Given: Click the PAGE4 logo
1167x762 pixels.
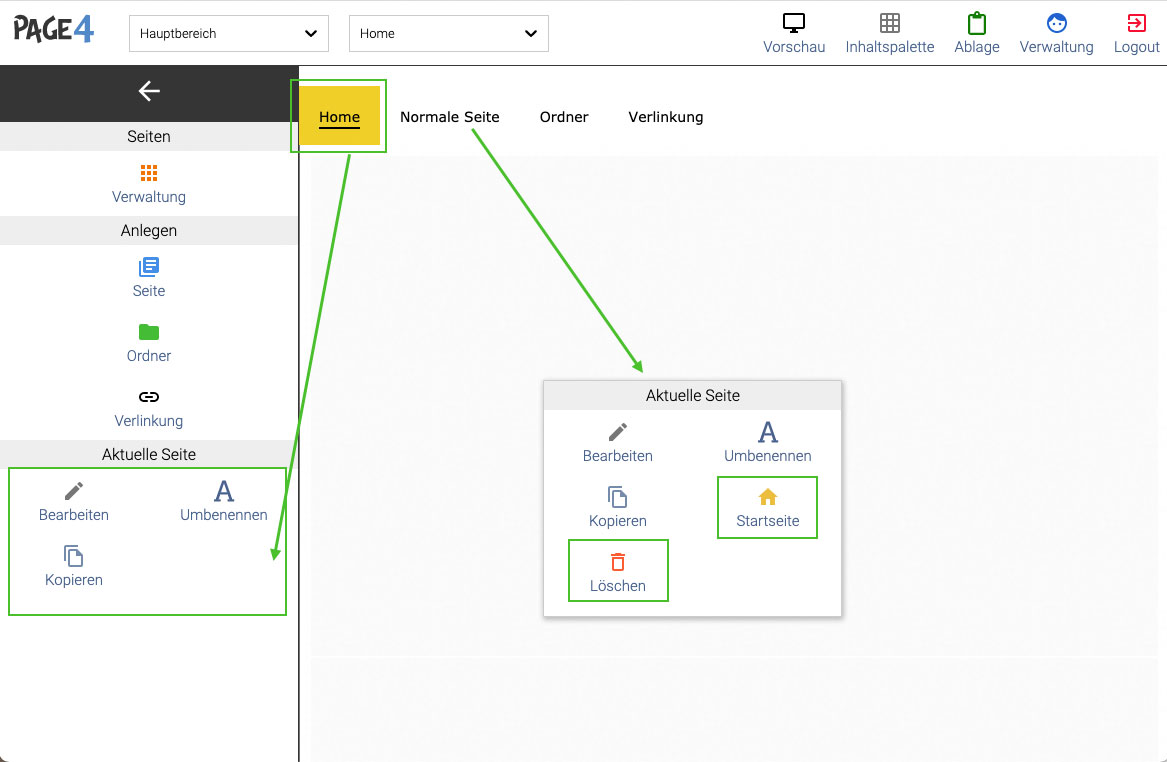Looking at the screenshot, I should (x=54, y=30).
